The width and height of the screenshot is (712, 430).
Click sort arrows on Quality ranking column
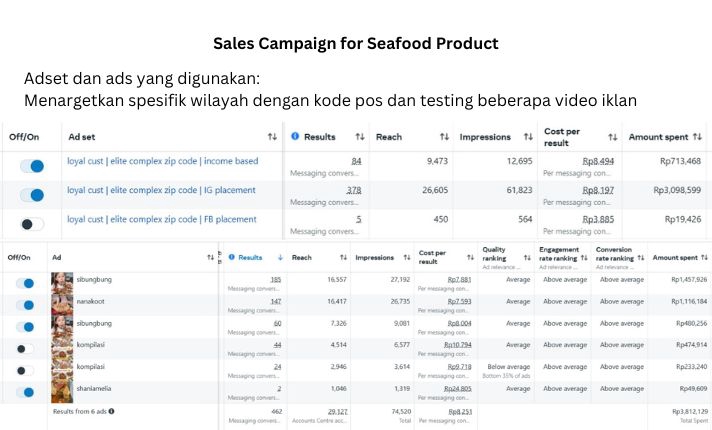(x=528, y=257)
